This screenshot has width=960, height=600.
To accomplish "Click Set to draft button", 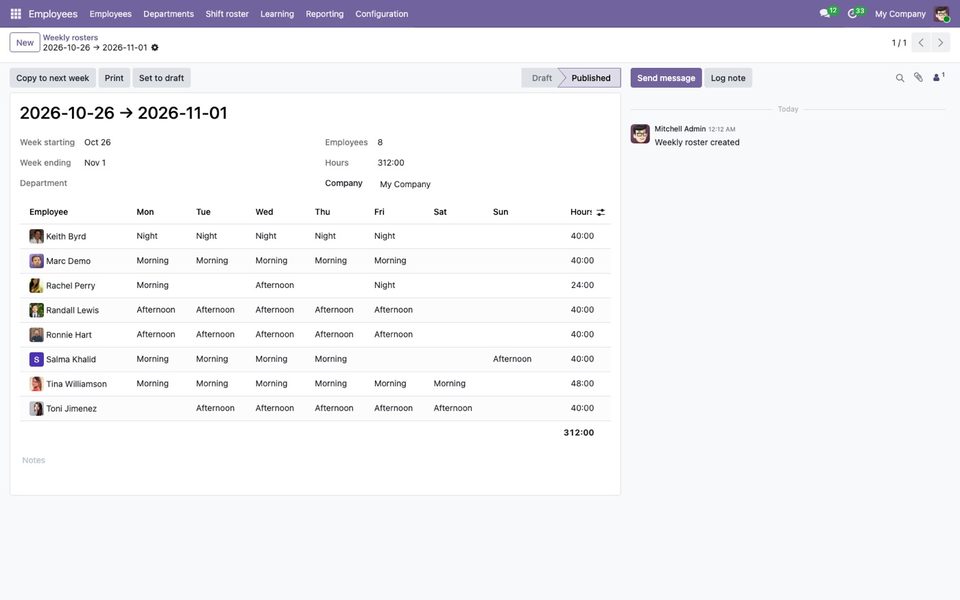I will pos(162,78).
